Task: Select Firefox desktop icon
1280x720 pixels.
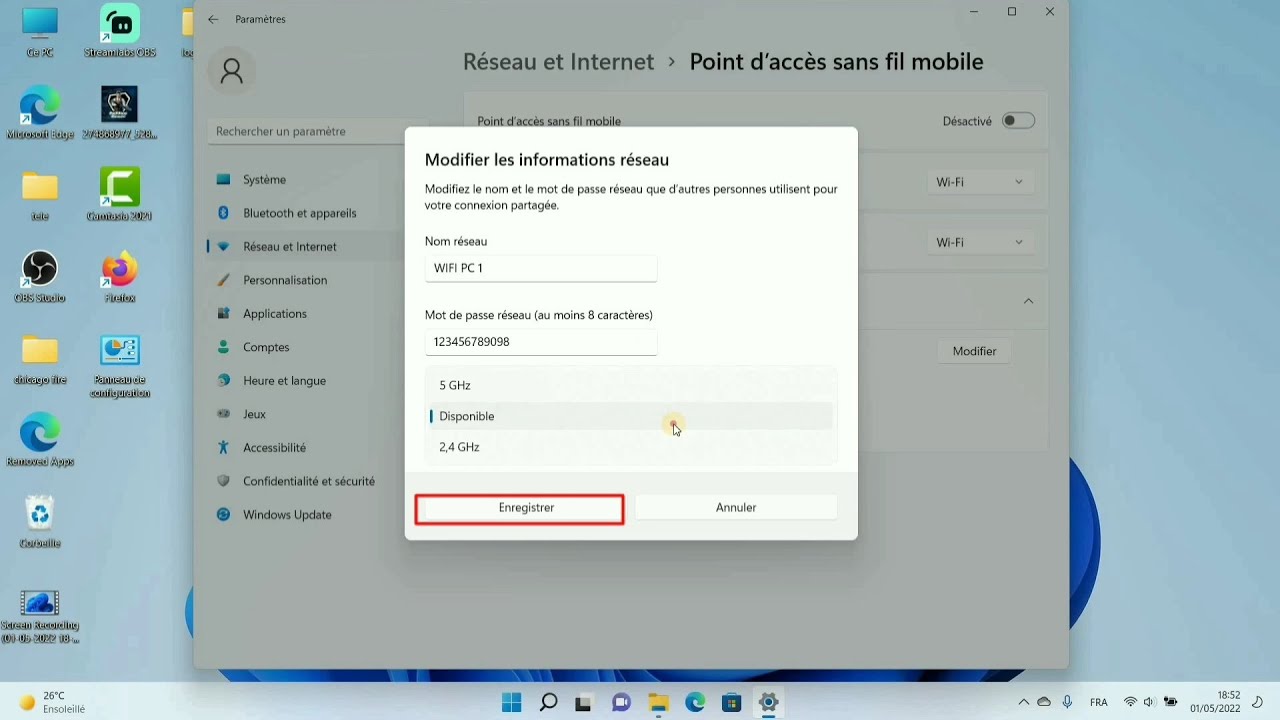Action: point(120,277)
